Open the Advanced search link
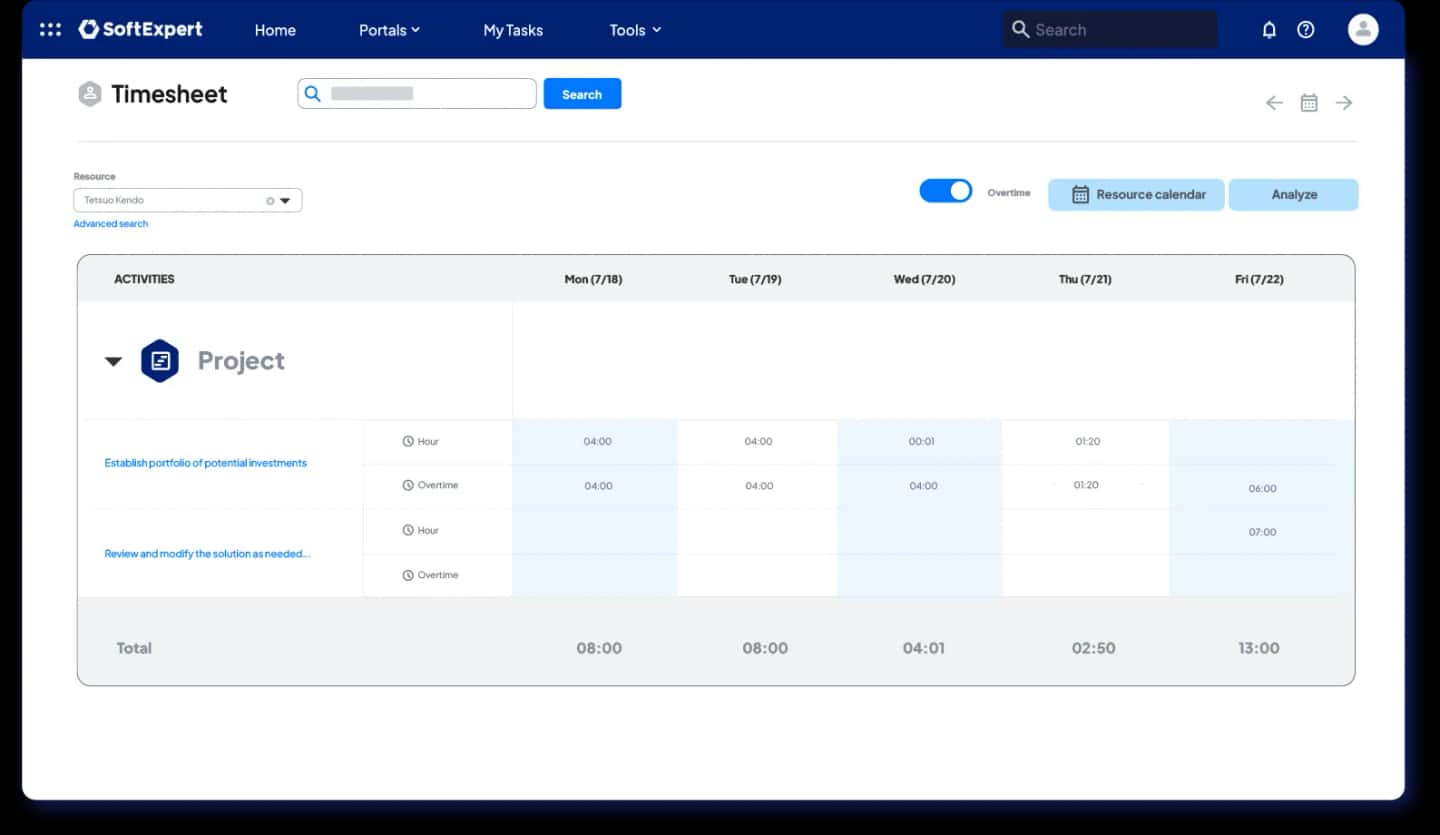 tap(111, 224)
